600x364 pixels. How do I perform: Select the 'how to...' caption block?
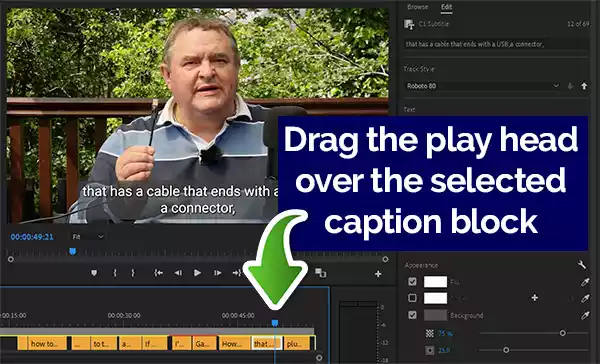[47, 343]
